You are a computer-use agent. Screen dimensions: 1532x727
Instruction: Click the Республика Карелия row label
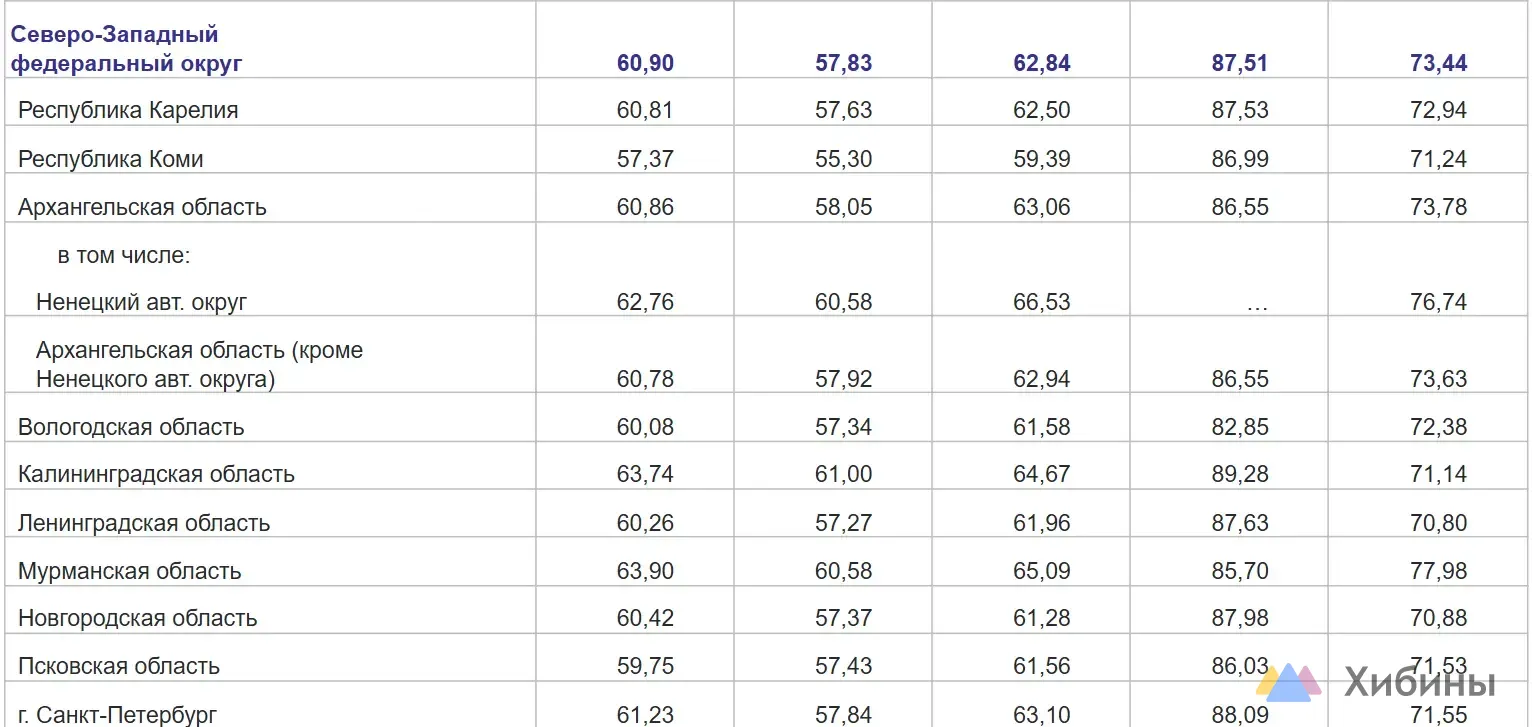(x=128, y=110)
